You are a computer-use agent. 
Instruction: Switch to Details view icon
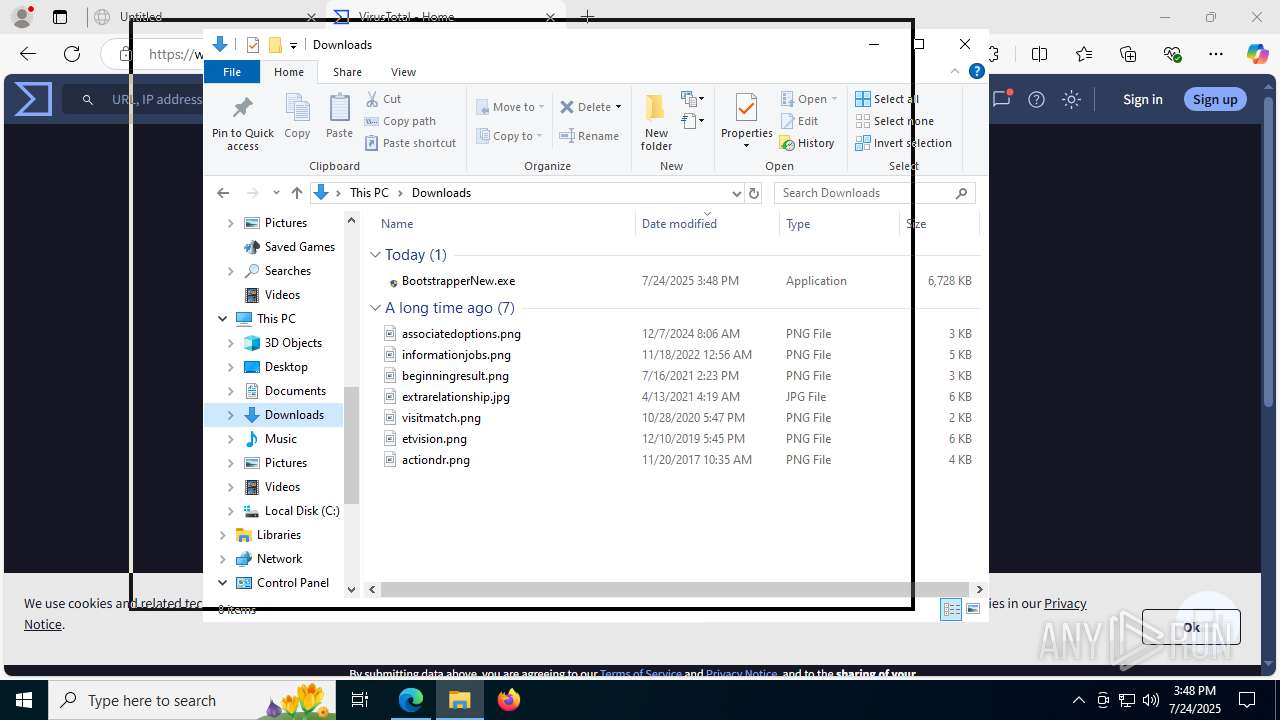pos(951,610)
